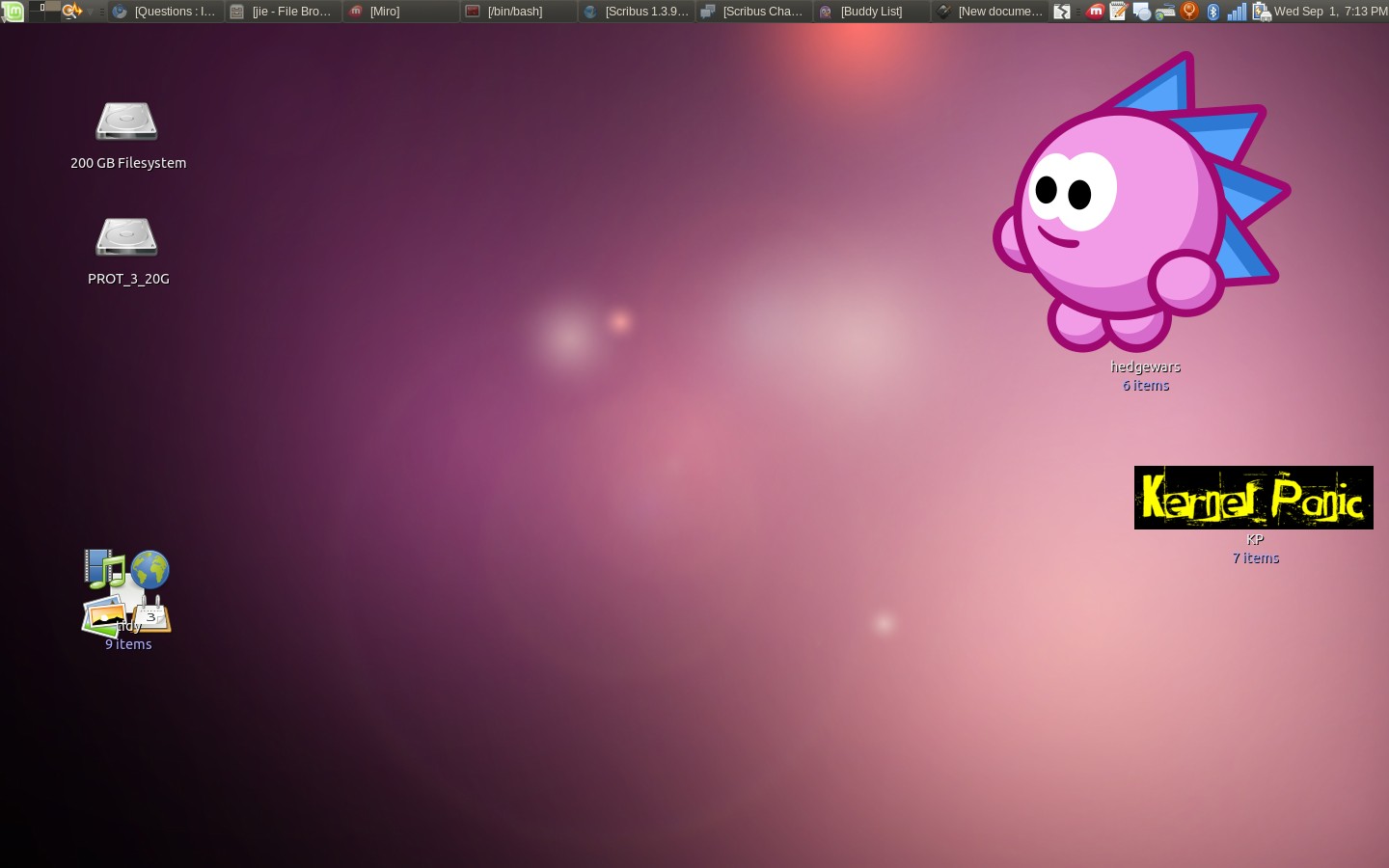Click the workspace switcher in the panel

click(44, 12)
